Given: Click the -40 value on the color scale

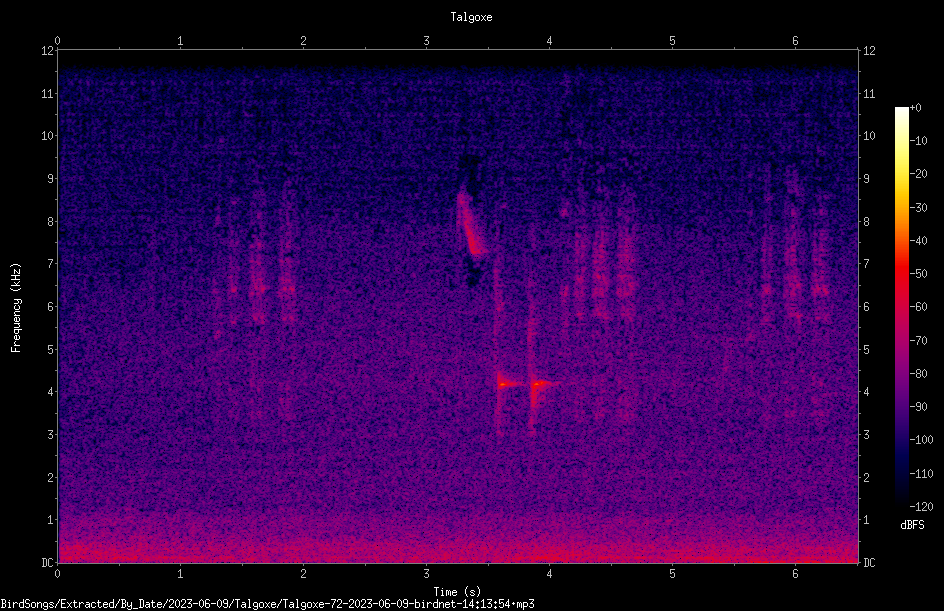Looking at the screenshot, I should click(919, 241).
